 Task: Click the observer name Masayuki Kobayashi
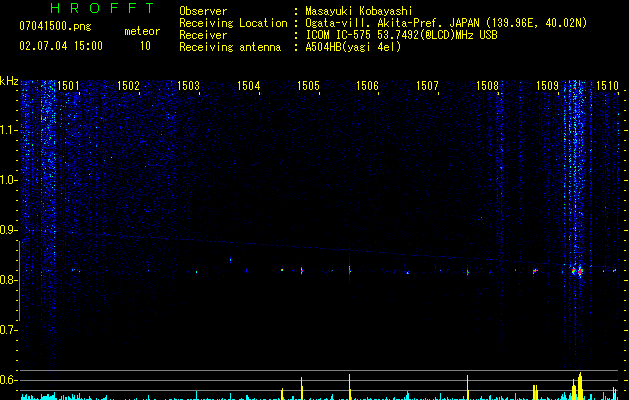[x=358, y=11]
